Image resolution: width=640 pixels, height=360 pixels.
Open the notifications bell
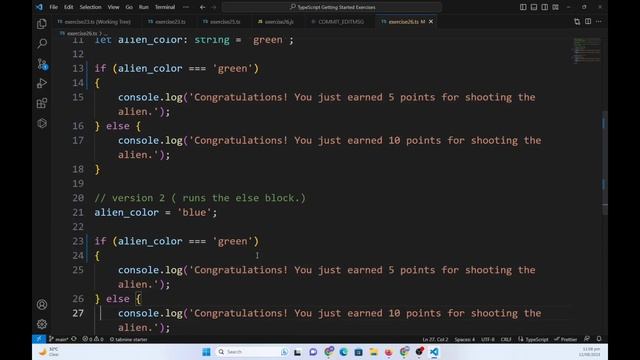(599, 339)
